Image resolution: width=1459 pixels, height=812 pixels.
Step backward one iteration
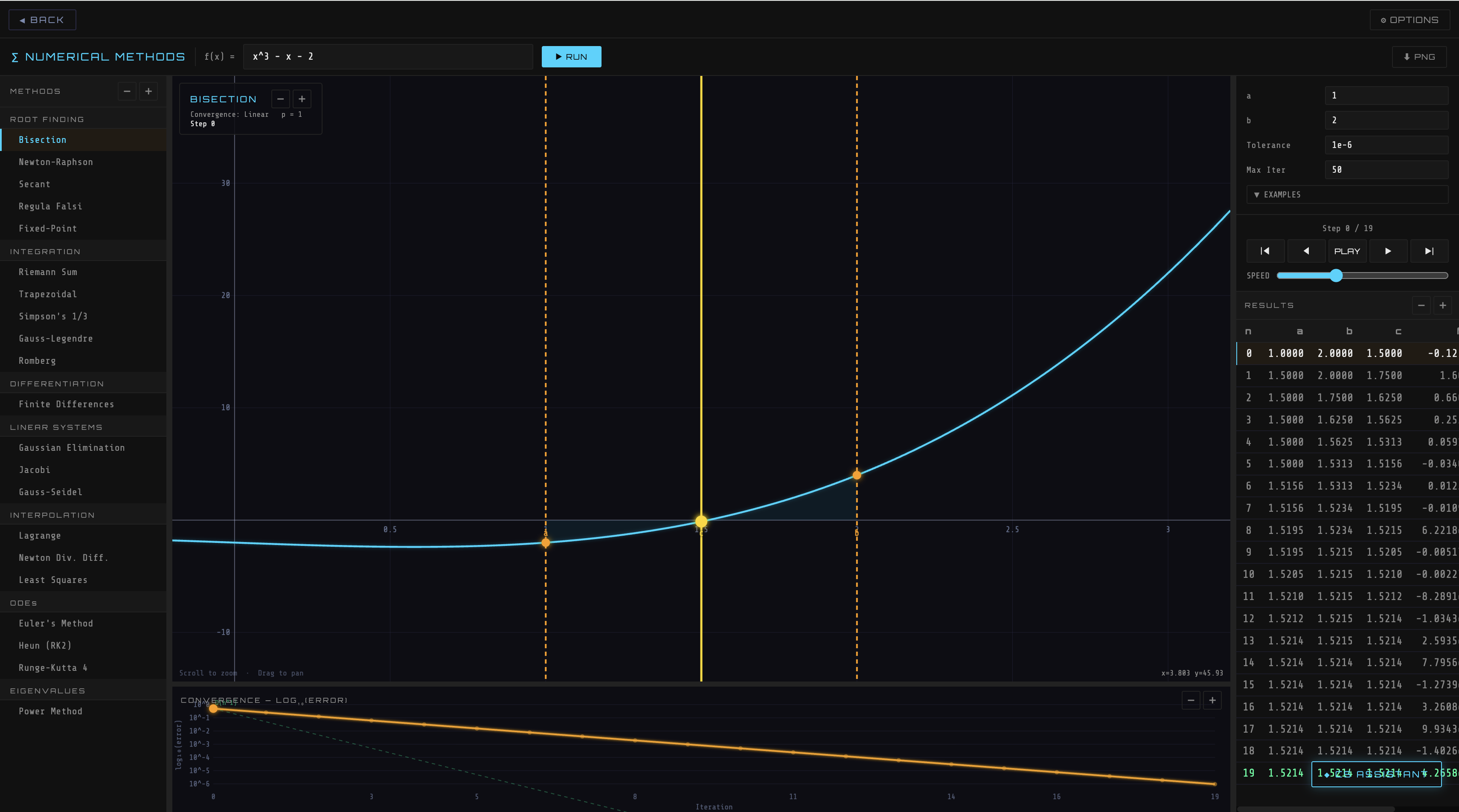click(1306, 251)
